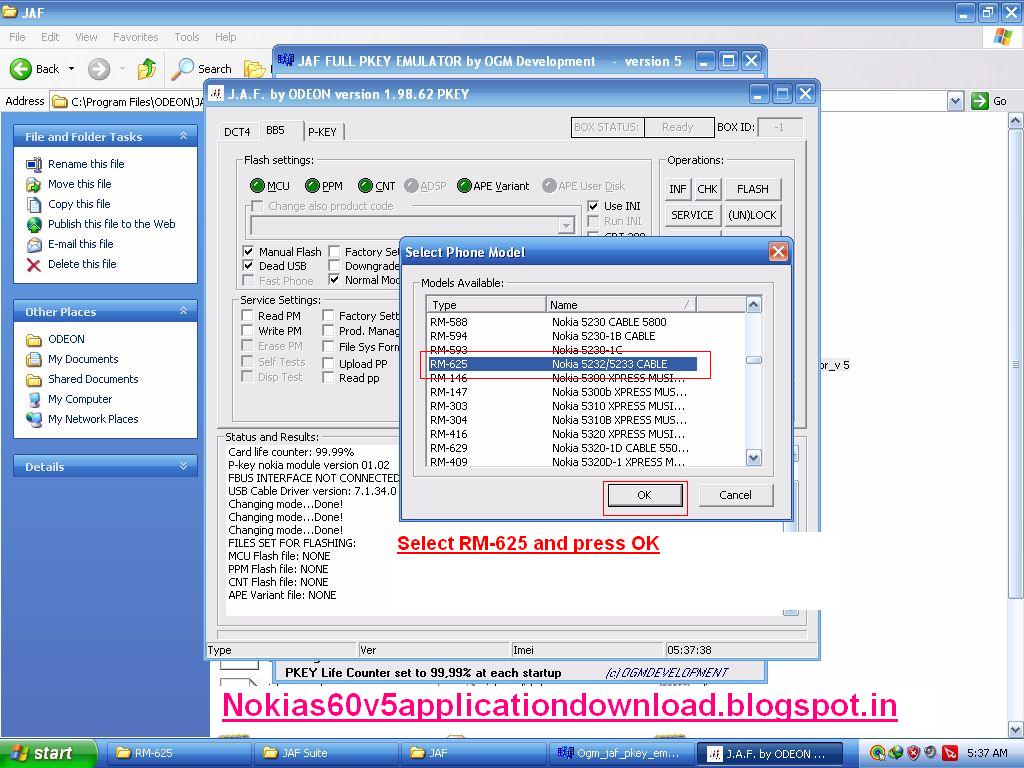Click the INF operation button
This screenshot has height=768, width=1024.
[678, 189]
